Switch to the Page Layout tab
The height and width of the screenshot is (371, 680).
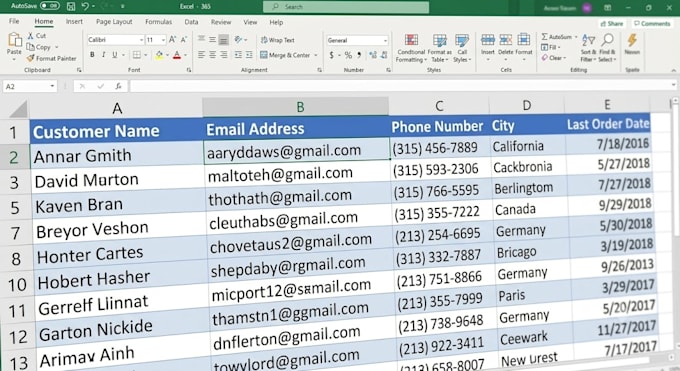pos(114,21)
